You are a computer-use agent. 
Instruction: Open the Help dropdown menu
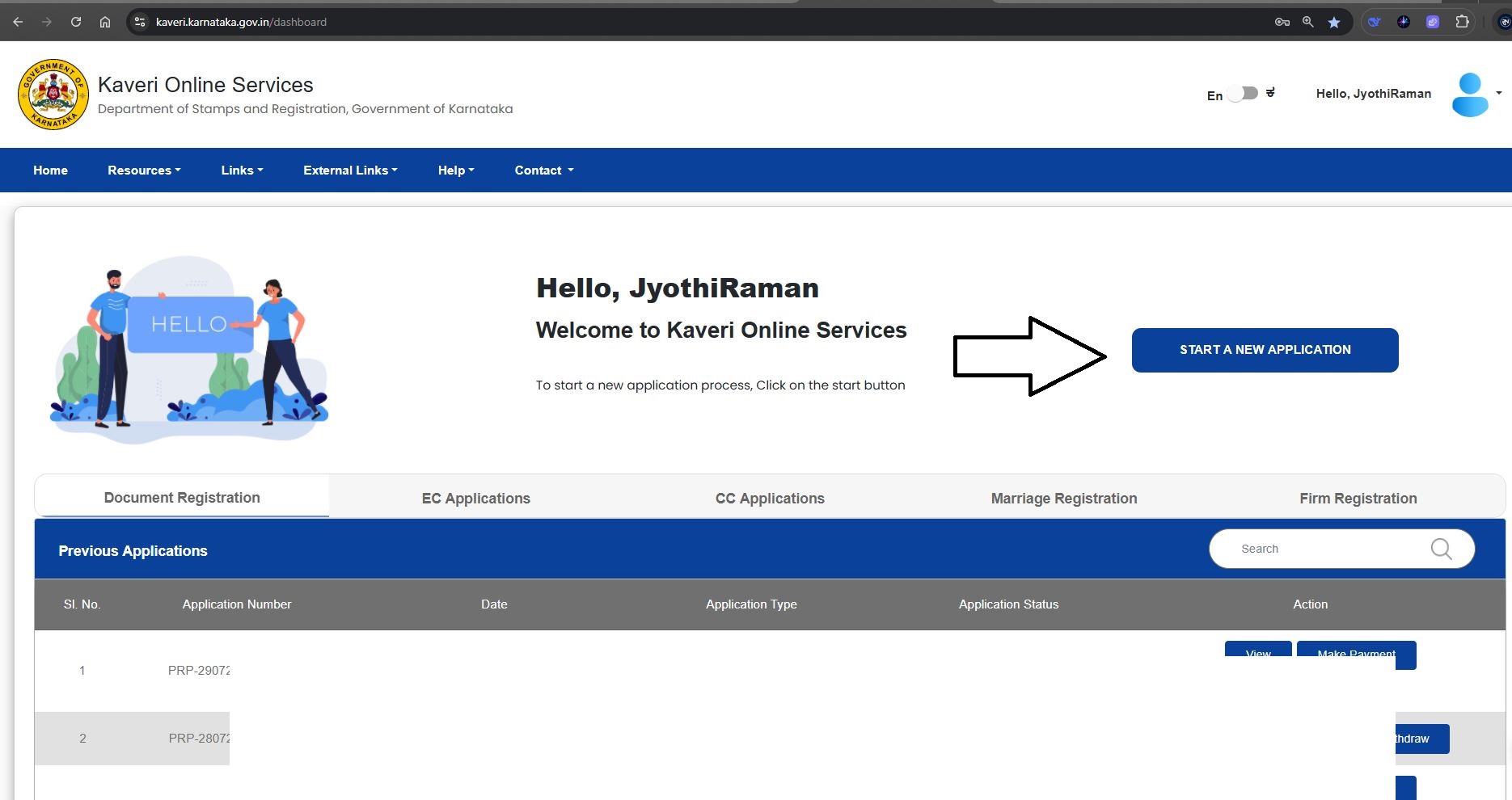pos(456,171)
